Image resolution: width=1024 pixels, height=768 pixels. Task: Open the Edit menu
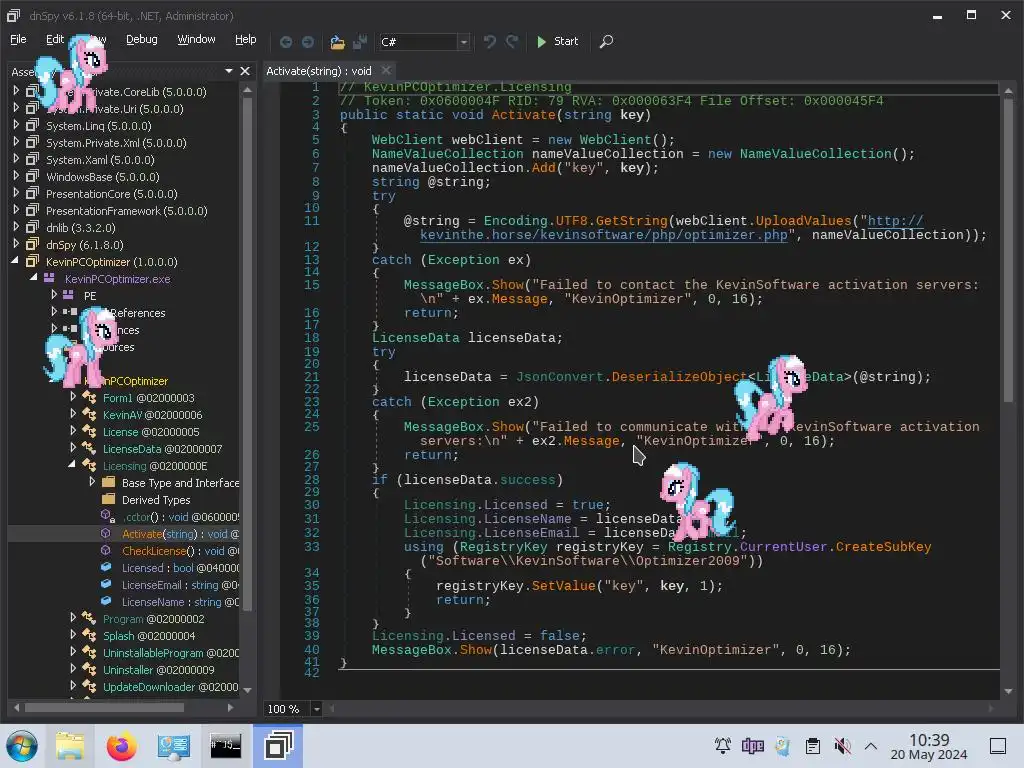coord(55,39)
